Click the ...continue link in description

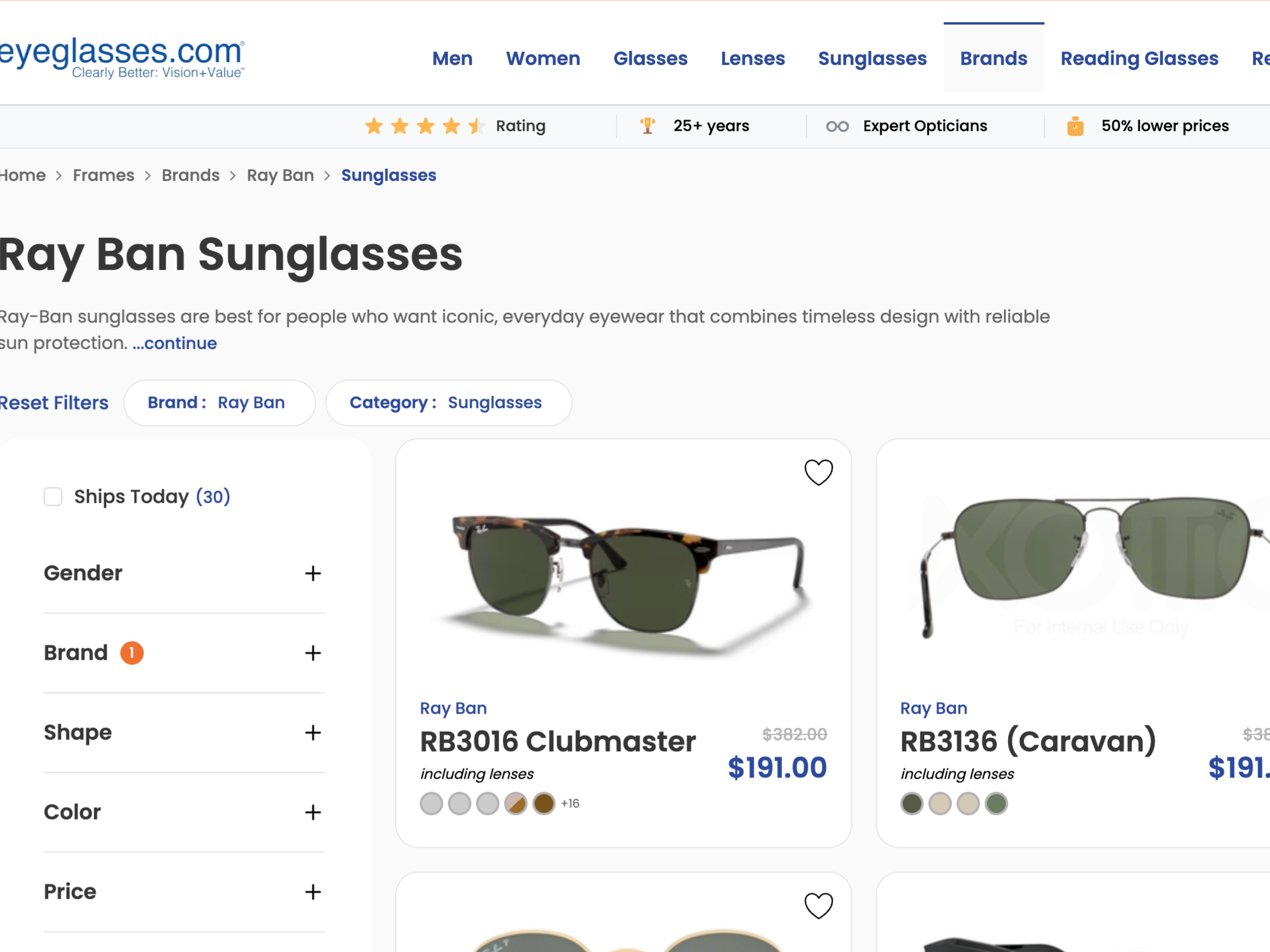[x=175, y=343]
